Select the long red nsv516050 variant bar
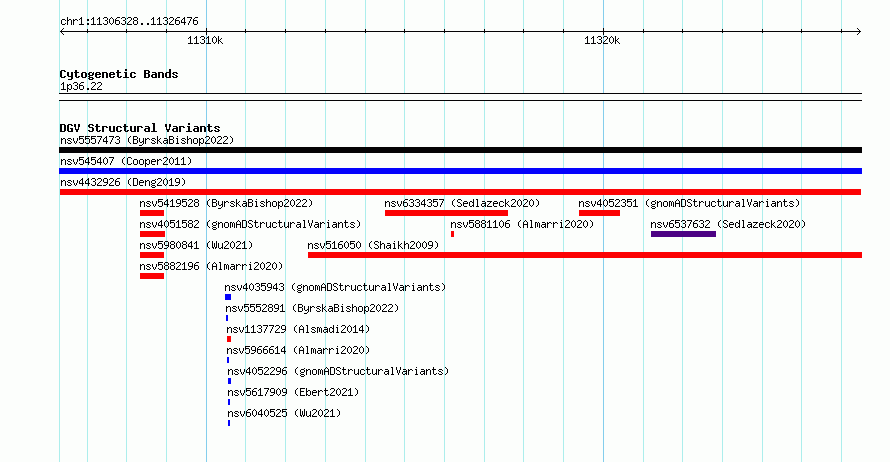This screenshot has height=462, width=890. pyautogui.click(x=585, y=255)
